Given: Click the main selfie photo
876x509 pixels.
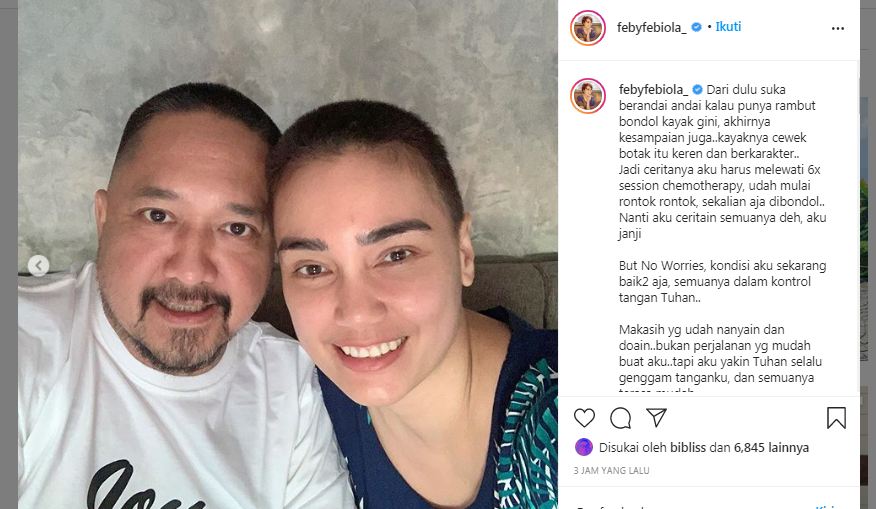Looking at the screenshot, I should point(288,254).
